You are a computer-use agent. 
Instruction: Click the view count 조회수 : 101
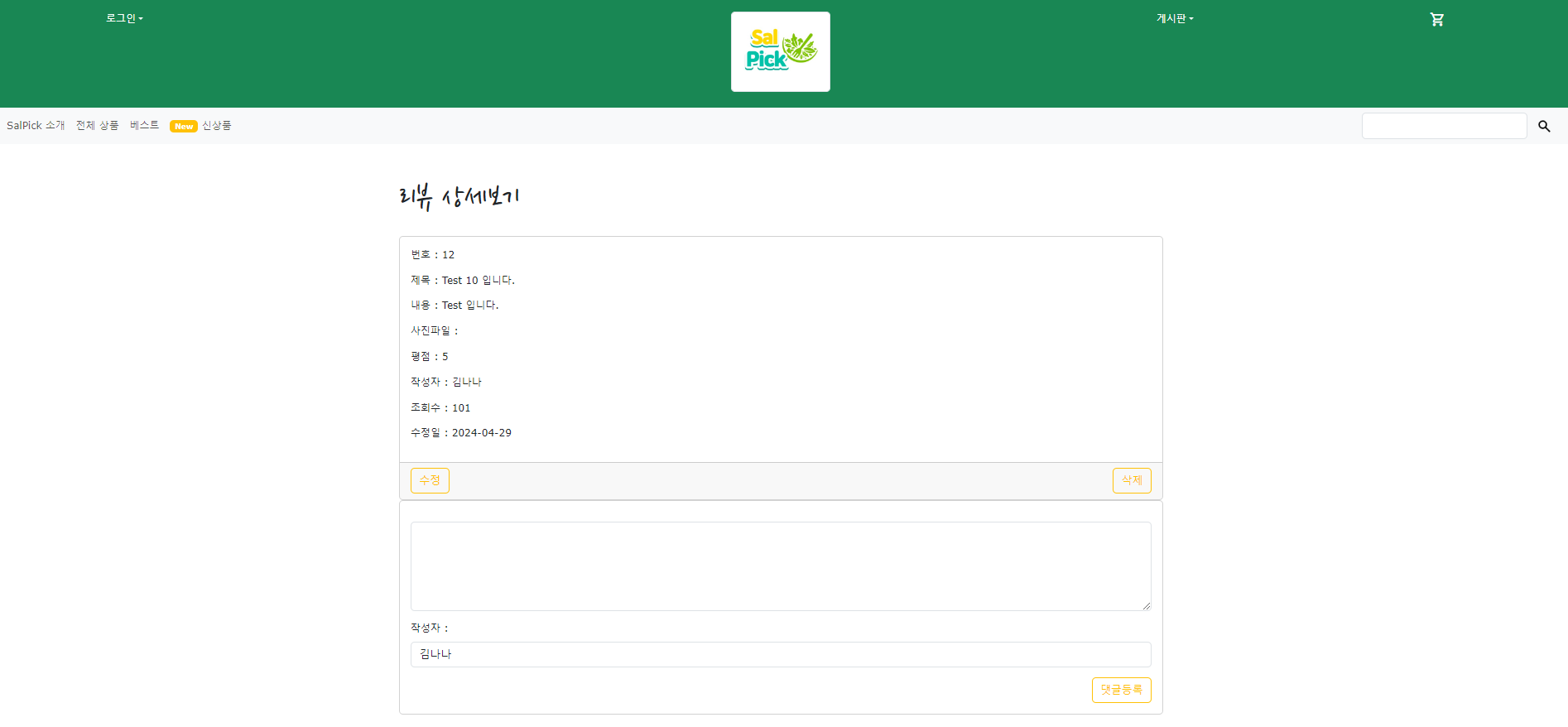pyautogui.click(x=440, y=408)
